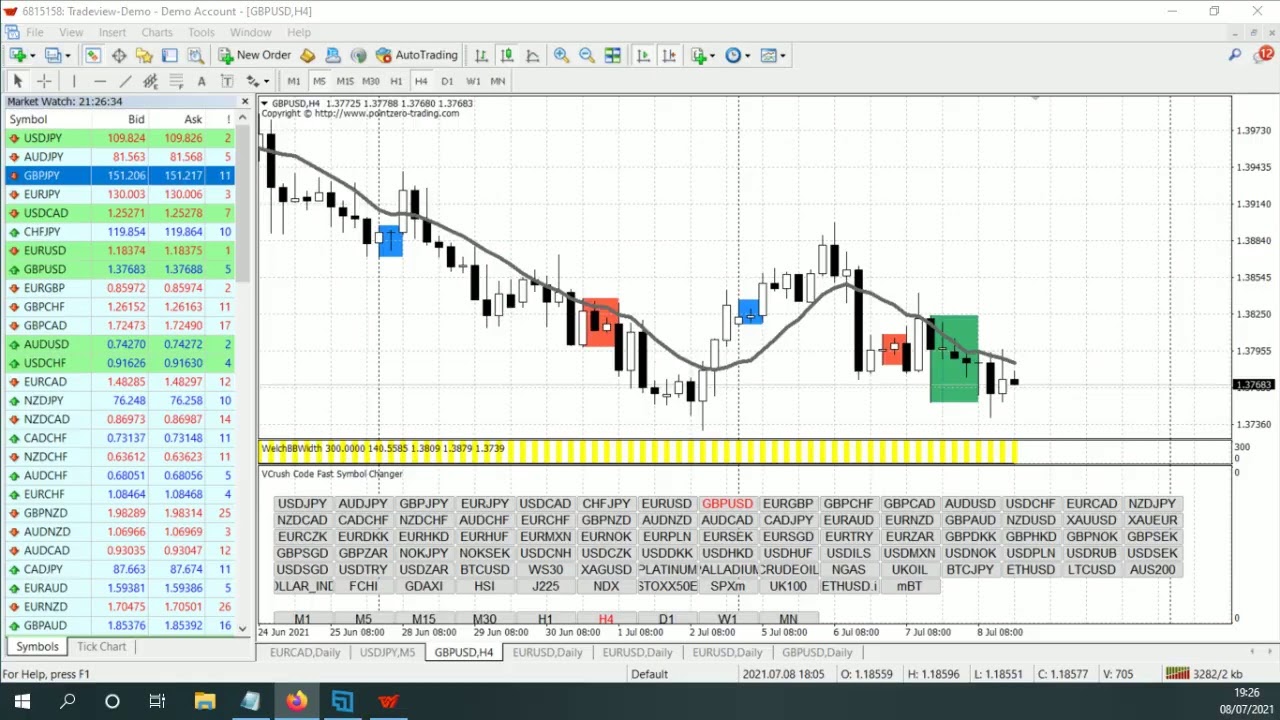Switch to the Tick Chart tab
This screenshot has width=1280, height=720.
click(101, 647)
